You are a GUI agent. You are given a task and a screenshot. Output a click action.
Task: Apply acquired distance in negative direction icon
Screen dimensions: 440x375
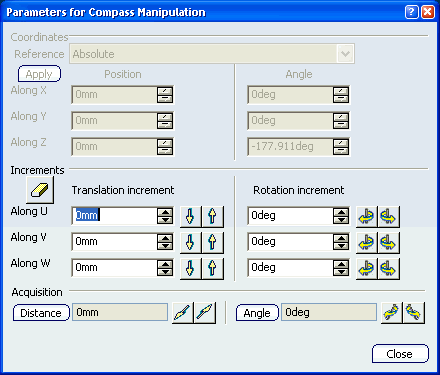(183, 313)
